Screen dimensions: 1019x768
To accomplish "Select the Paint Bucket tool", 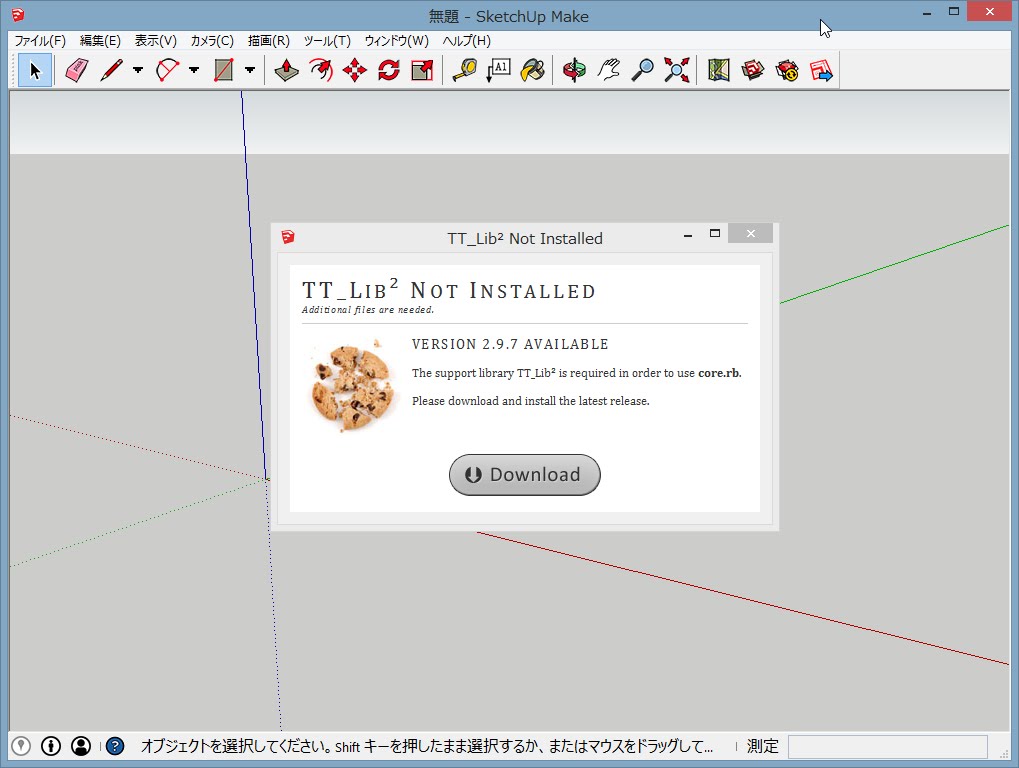I will (x=532, y=70).
